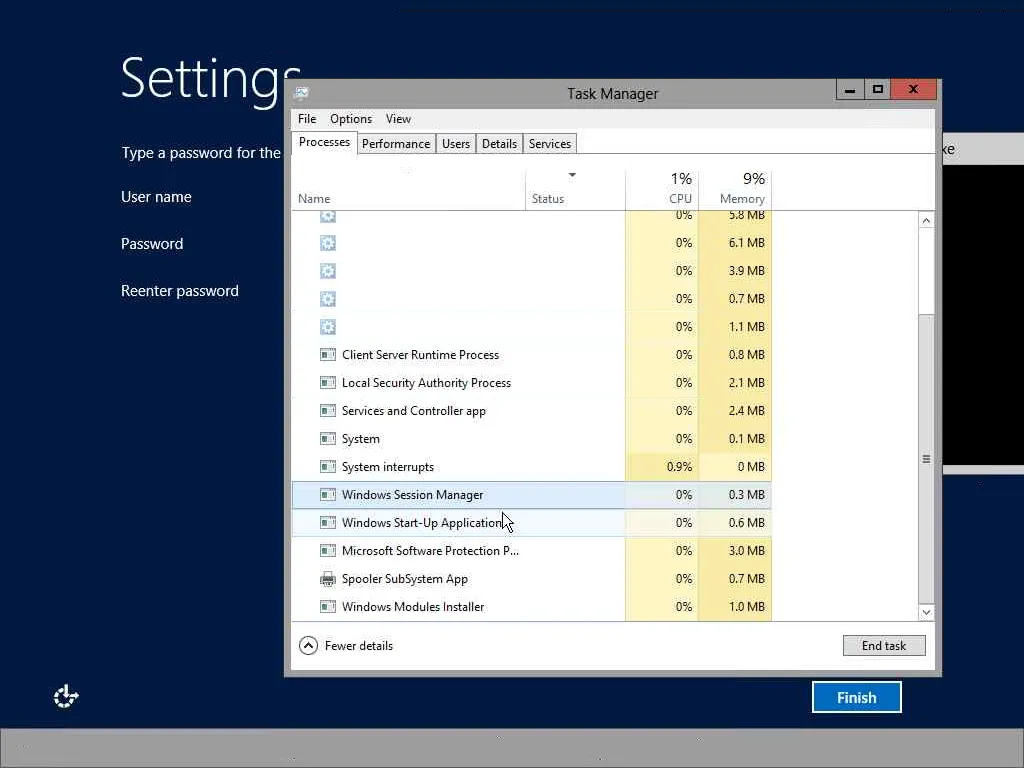
Task: Click the Windows Modules Installer icon
Action: pyautogui.click(x=328, y=607)
